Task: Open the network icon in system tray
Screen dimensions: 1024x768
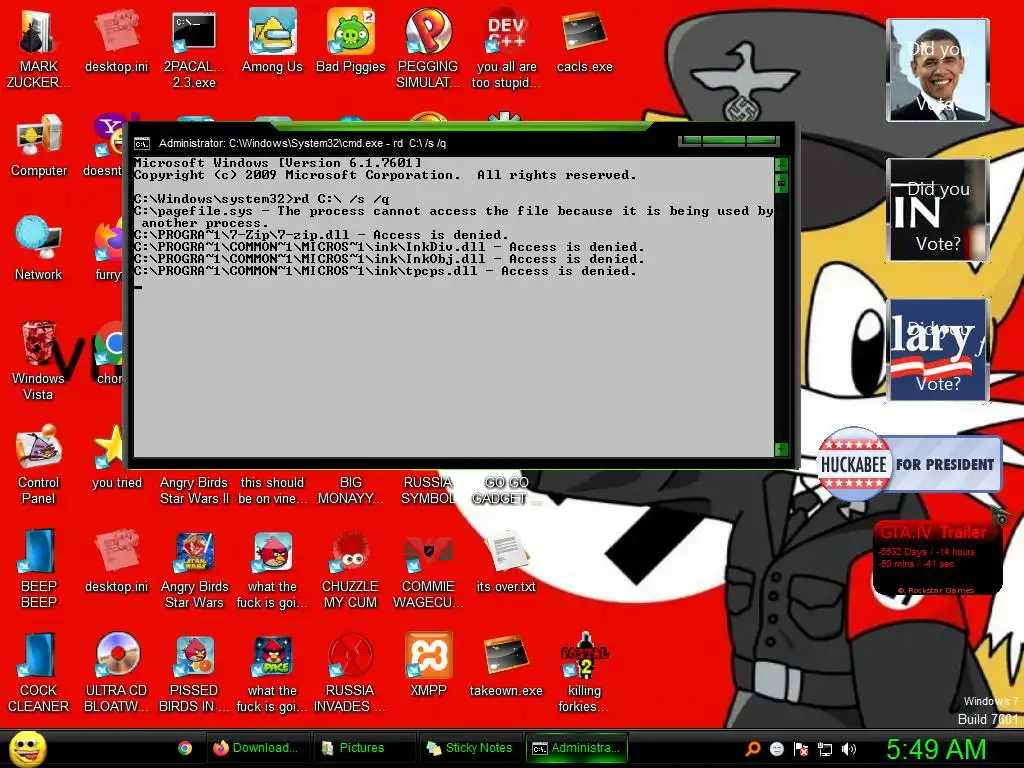Action: [x=825, y=749]
